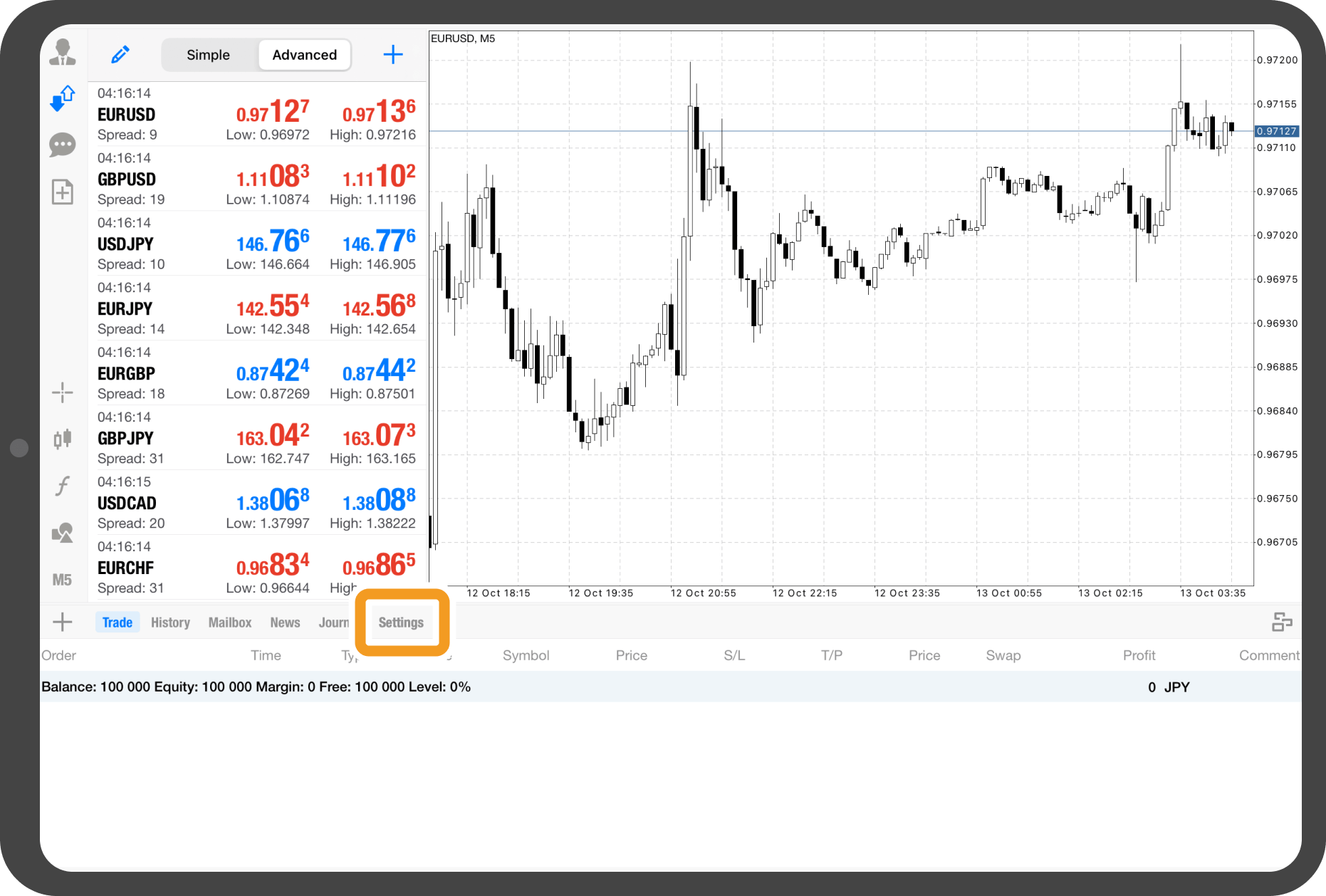Open the M5 timeframe selector

pos(63,580)
